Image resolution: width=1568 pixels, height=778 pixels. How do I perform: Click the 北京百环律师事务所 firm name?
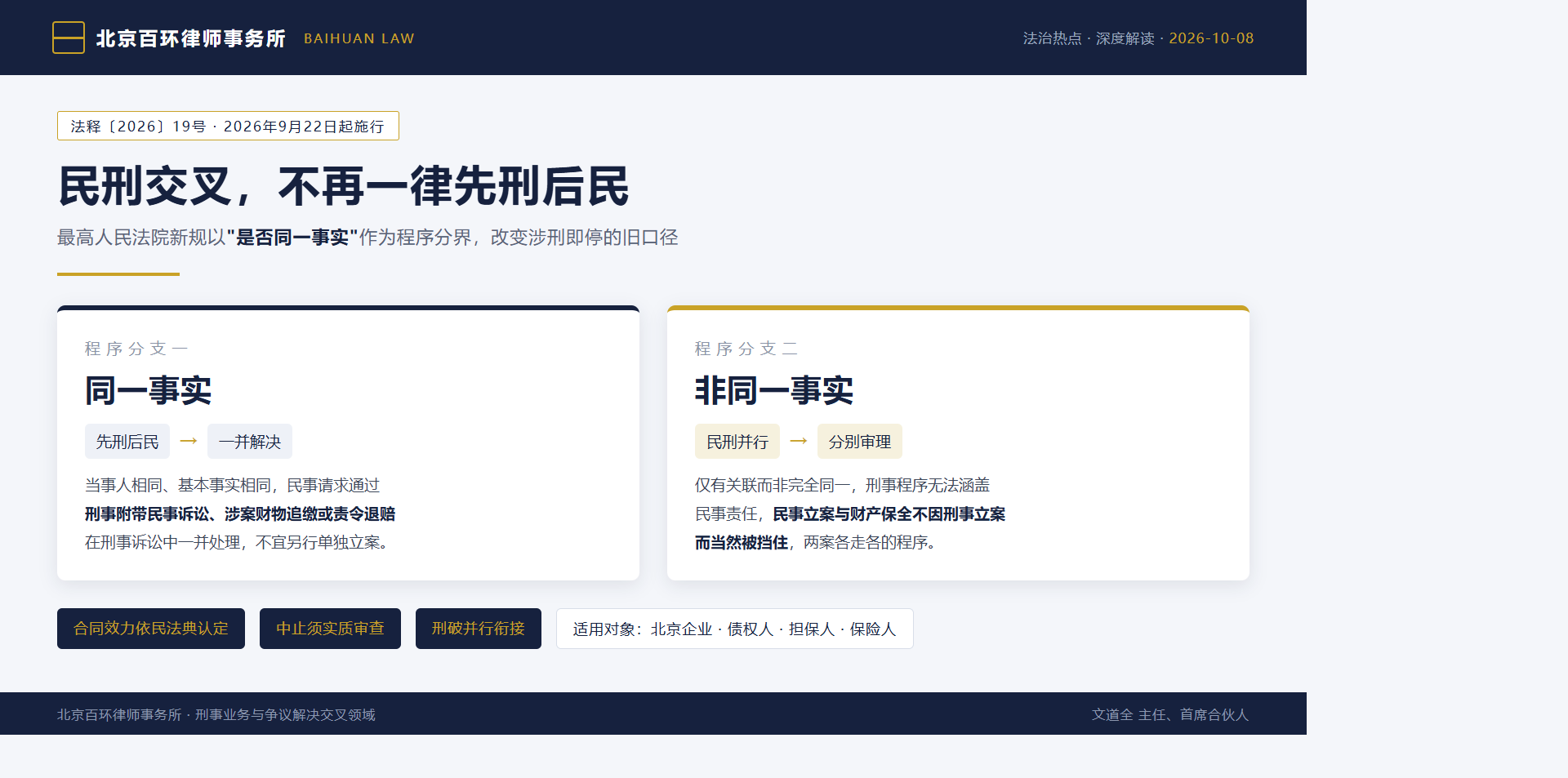191,38
